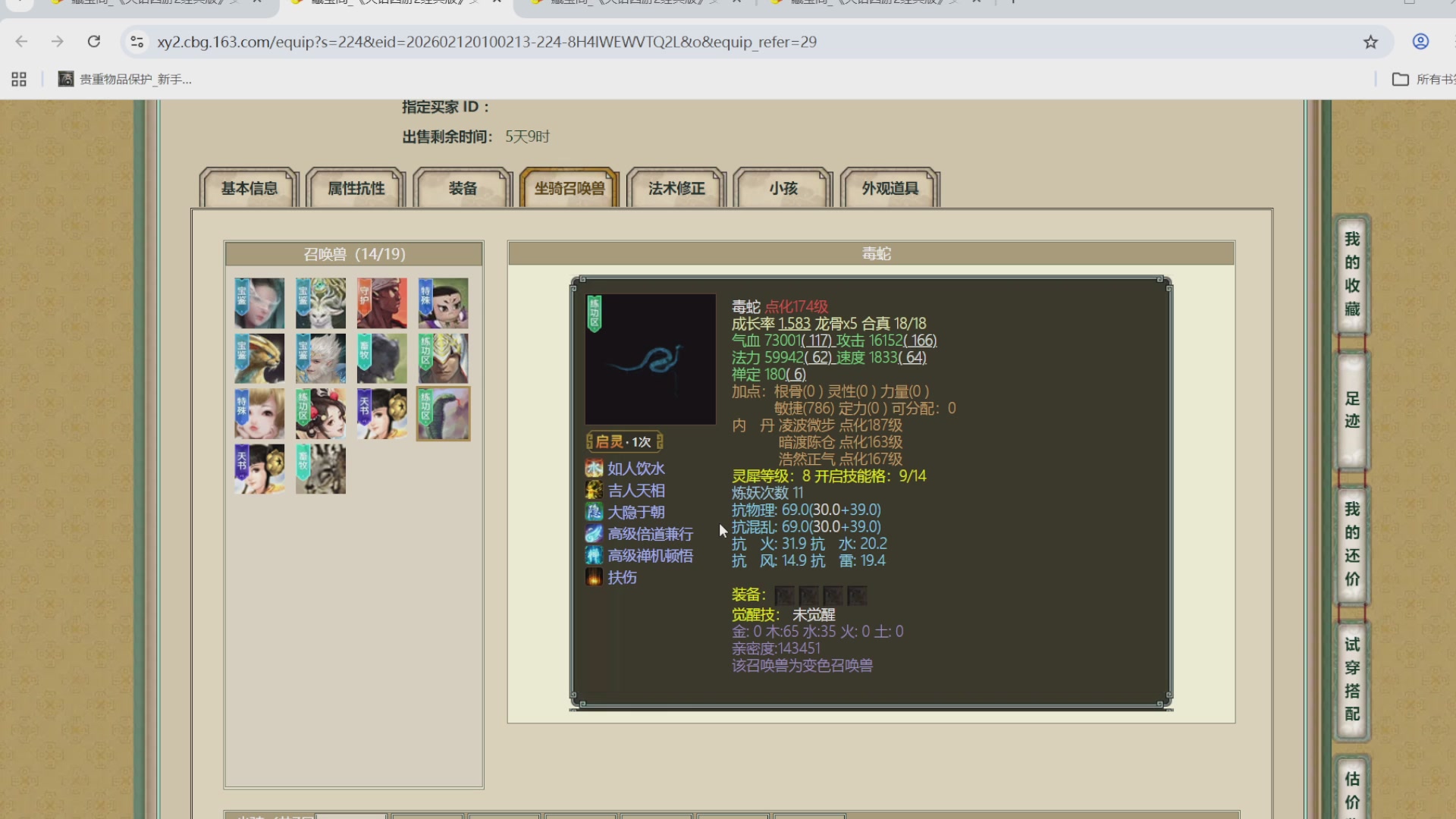Click 我的收藏 side button

pyautogui.click(x=1351, y=274)
